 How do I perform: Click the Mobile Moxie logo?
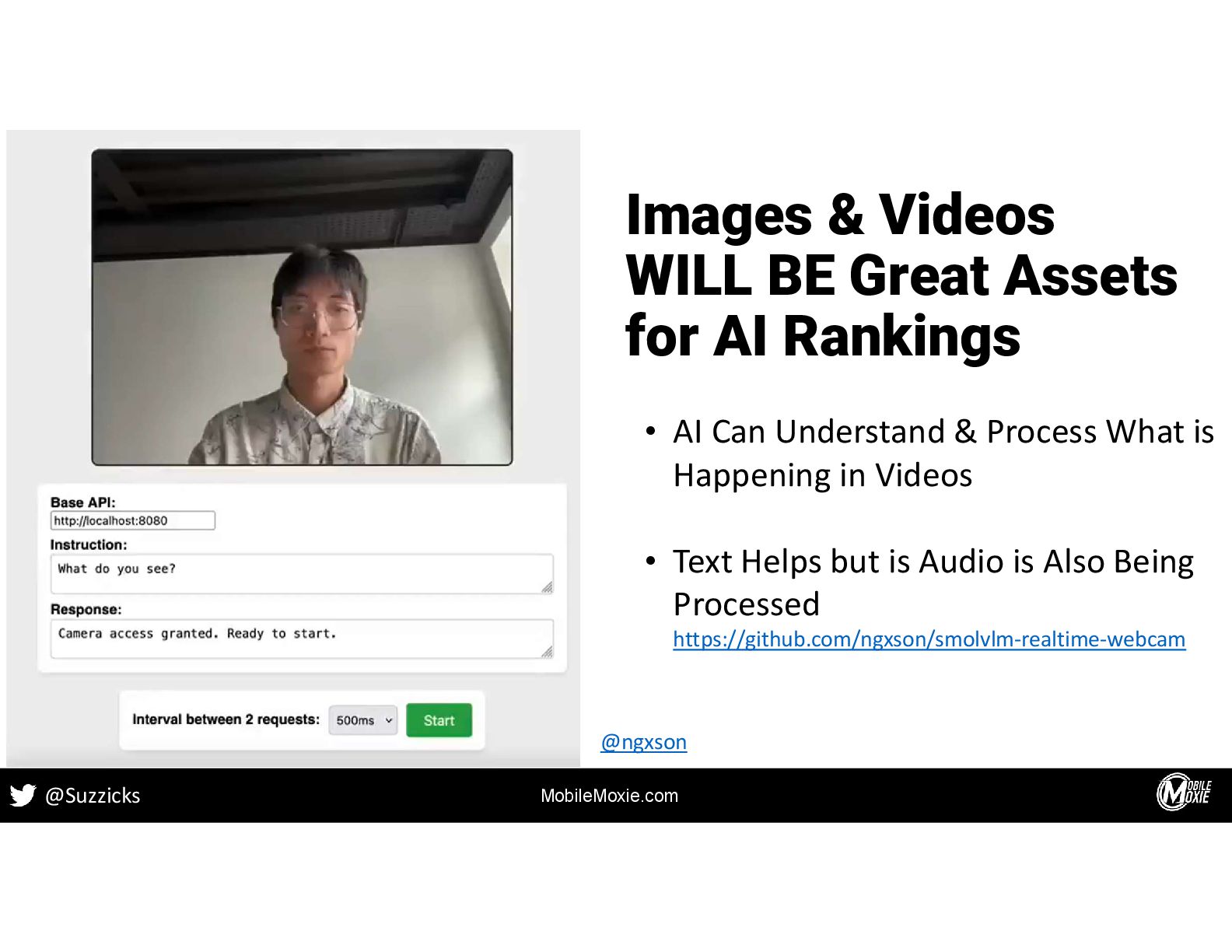(x=1184, y=793)
